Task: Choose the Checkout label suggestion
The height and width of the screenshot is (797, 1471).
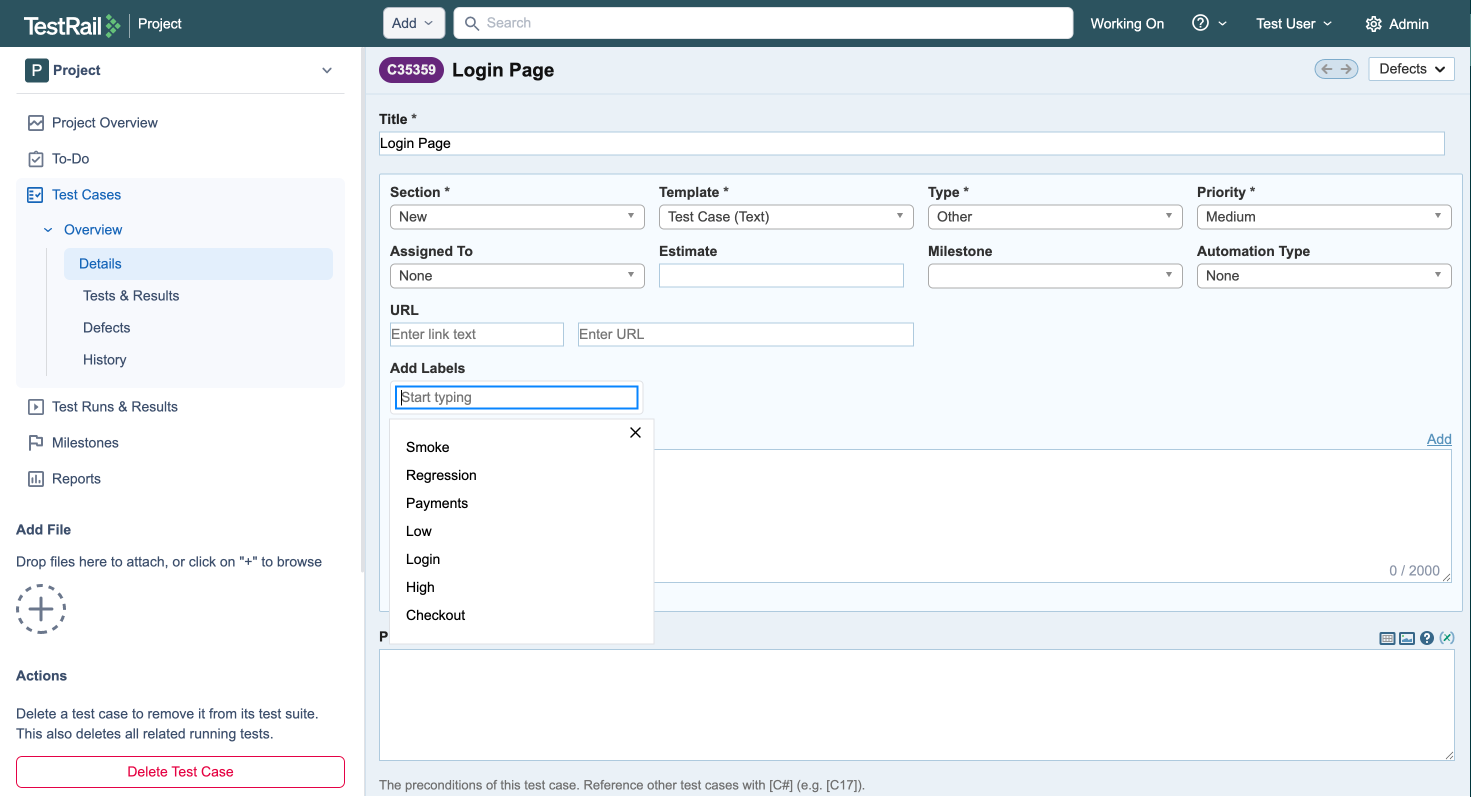Action: click(436, 615)
